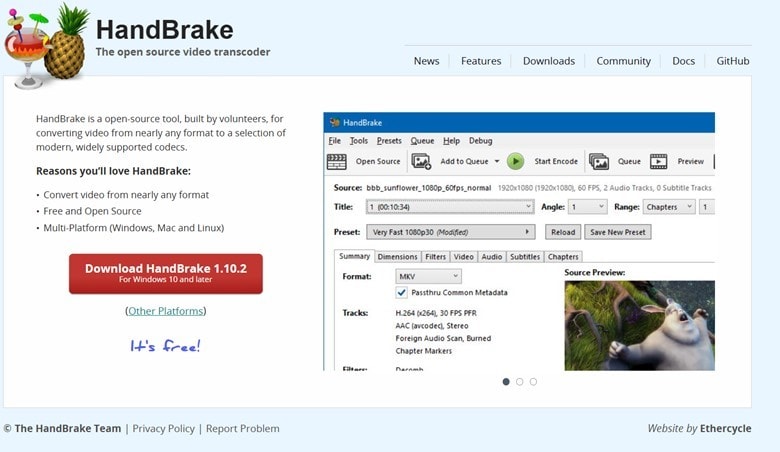Screen dimensions: 780x452
Task: Click the track text AAC (avcodec), Stereo
Action: coord(432,326)
